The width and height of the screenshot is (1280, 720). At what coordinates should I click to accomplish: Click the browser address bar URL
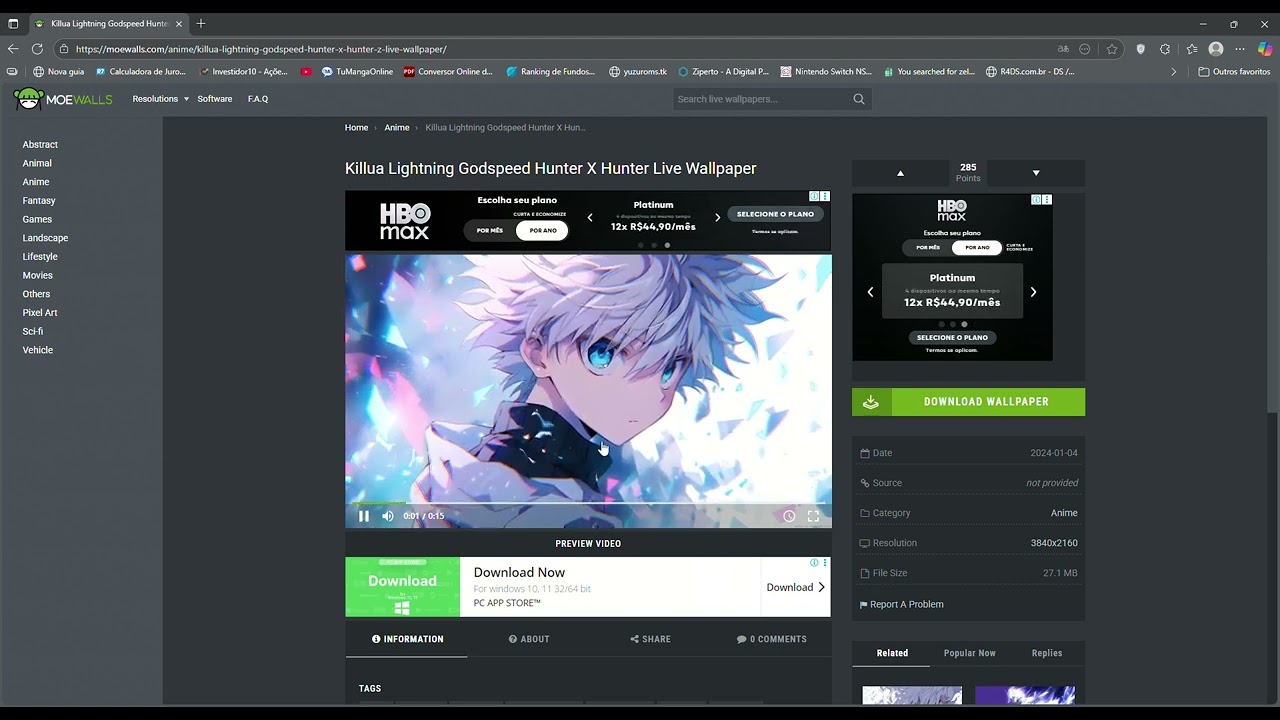[261, 49]
